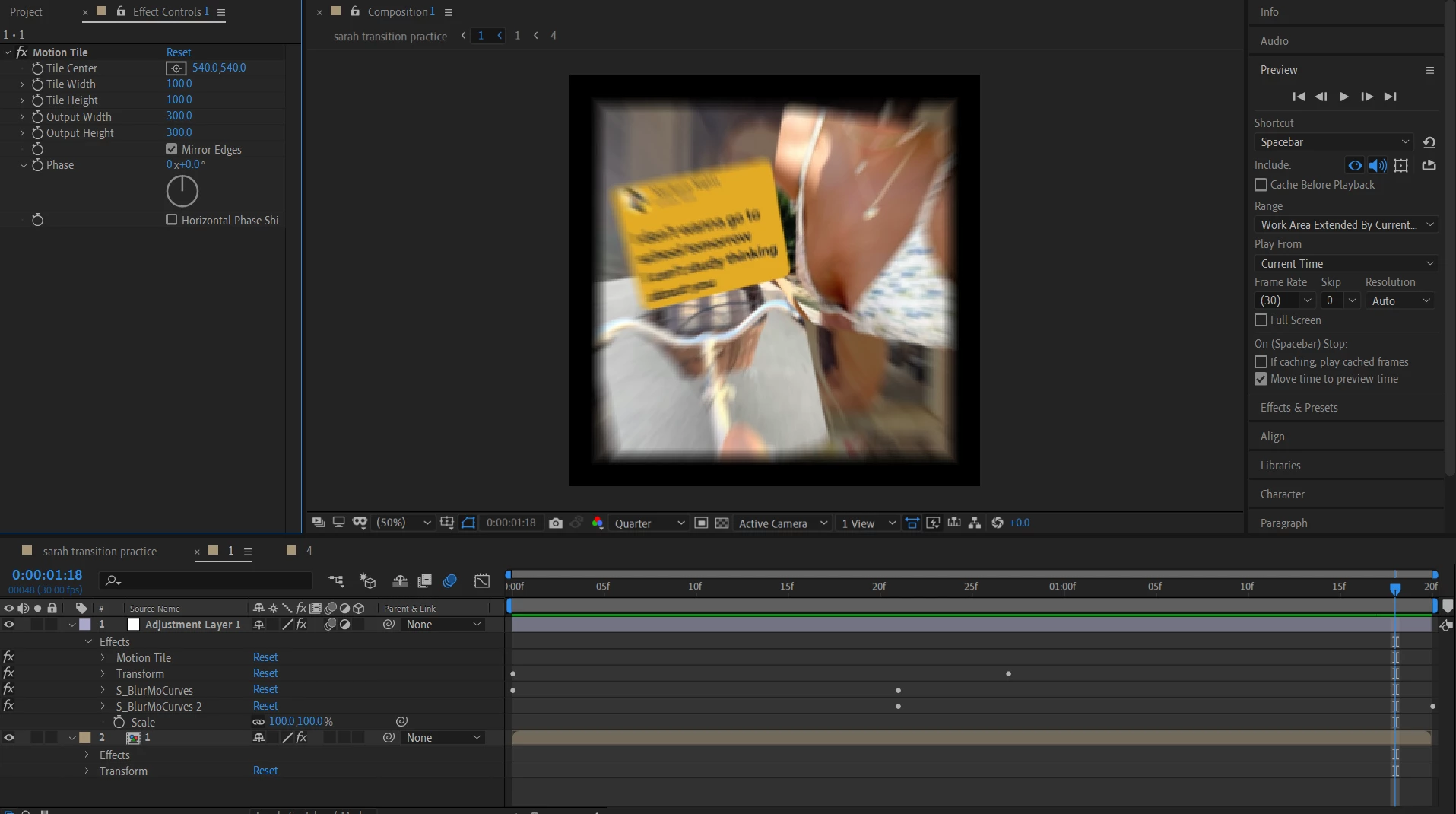Toggle mask and shape path visibility
The height and width of the screenshot is (814, 1456).
[x=468, y=523]
